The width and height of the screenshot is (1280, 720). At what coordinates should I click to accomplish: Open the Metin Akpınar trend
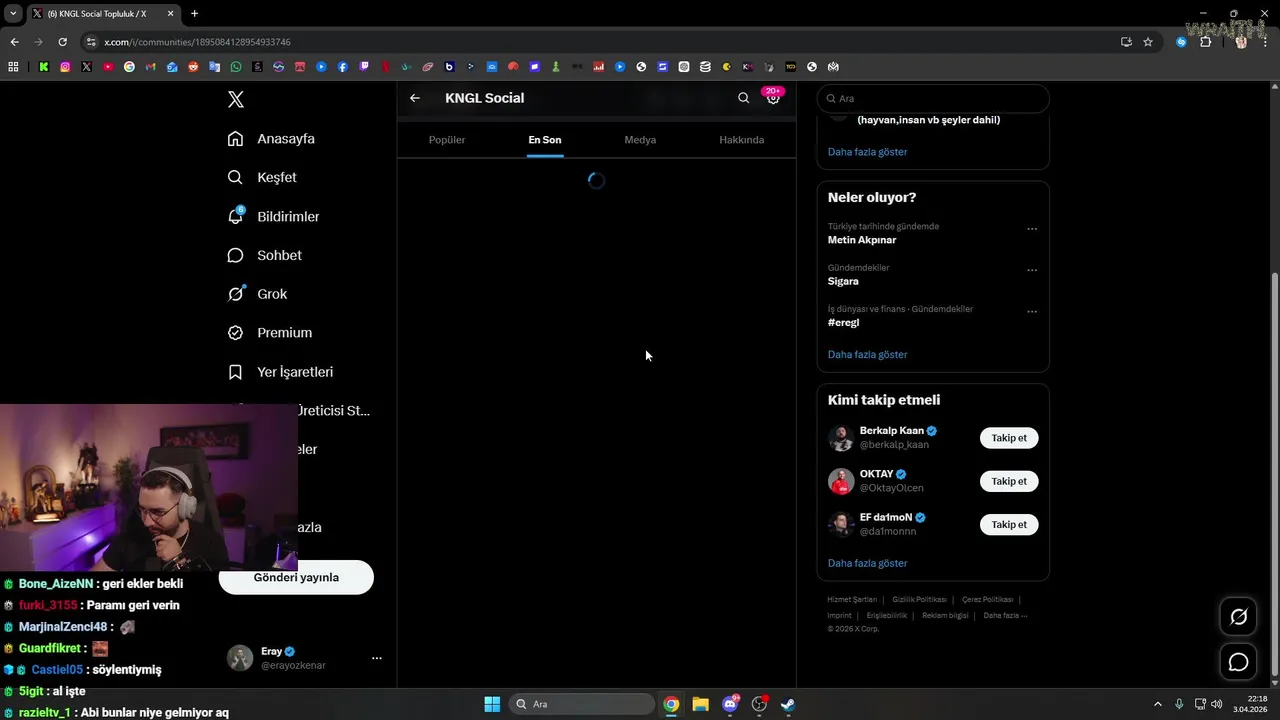[862, 240]
